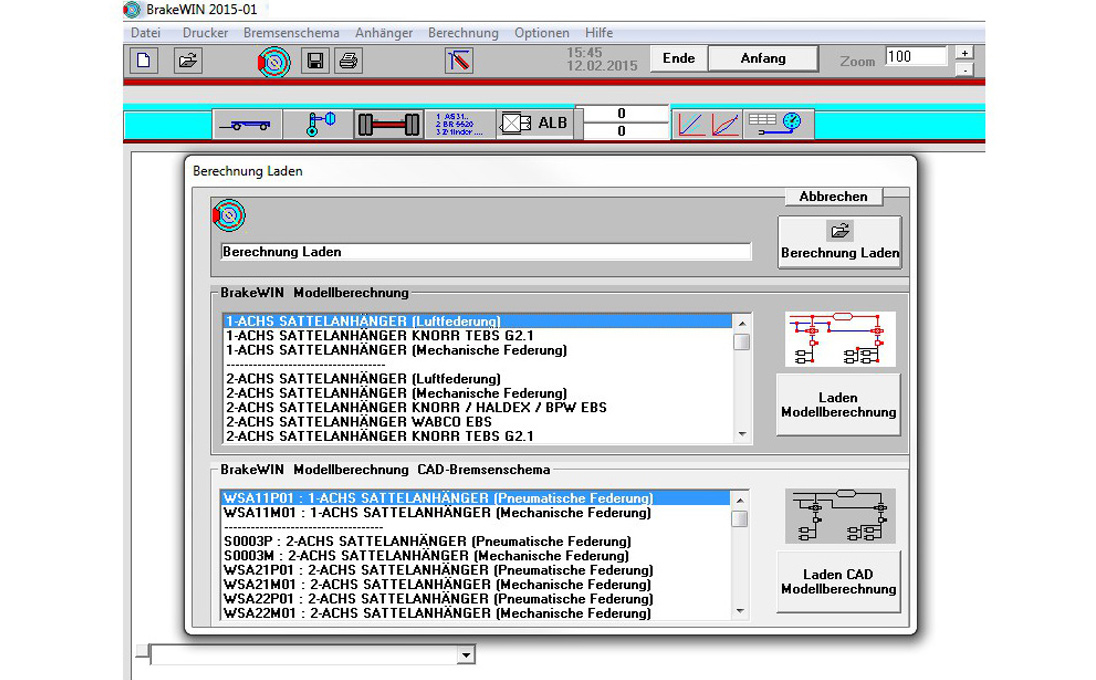The image size is (1096, 680).
Task: Open the dropdown arrow of the bottom combo box
Action: [x=466, y=655]
